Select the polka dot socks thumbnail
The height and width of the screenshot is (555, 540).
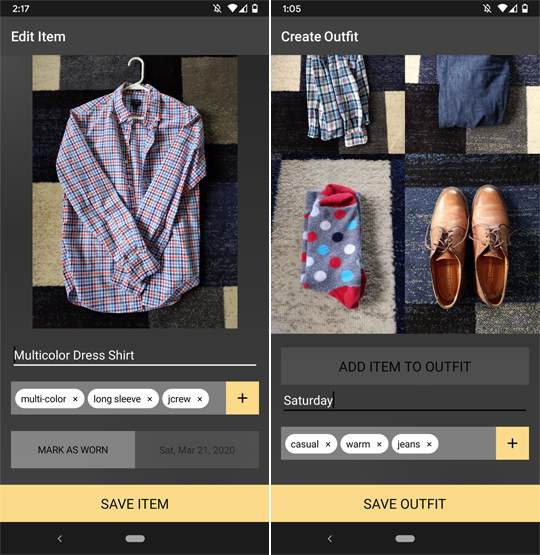click(x=338, y=244)
